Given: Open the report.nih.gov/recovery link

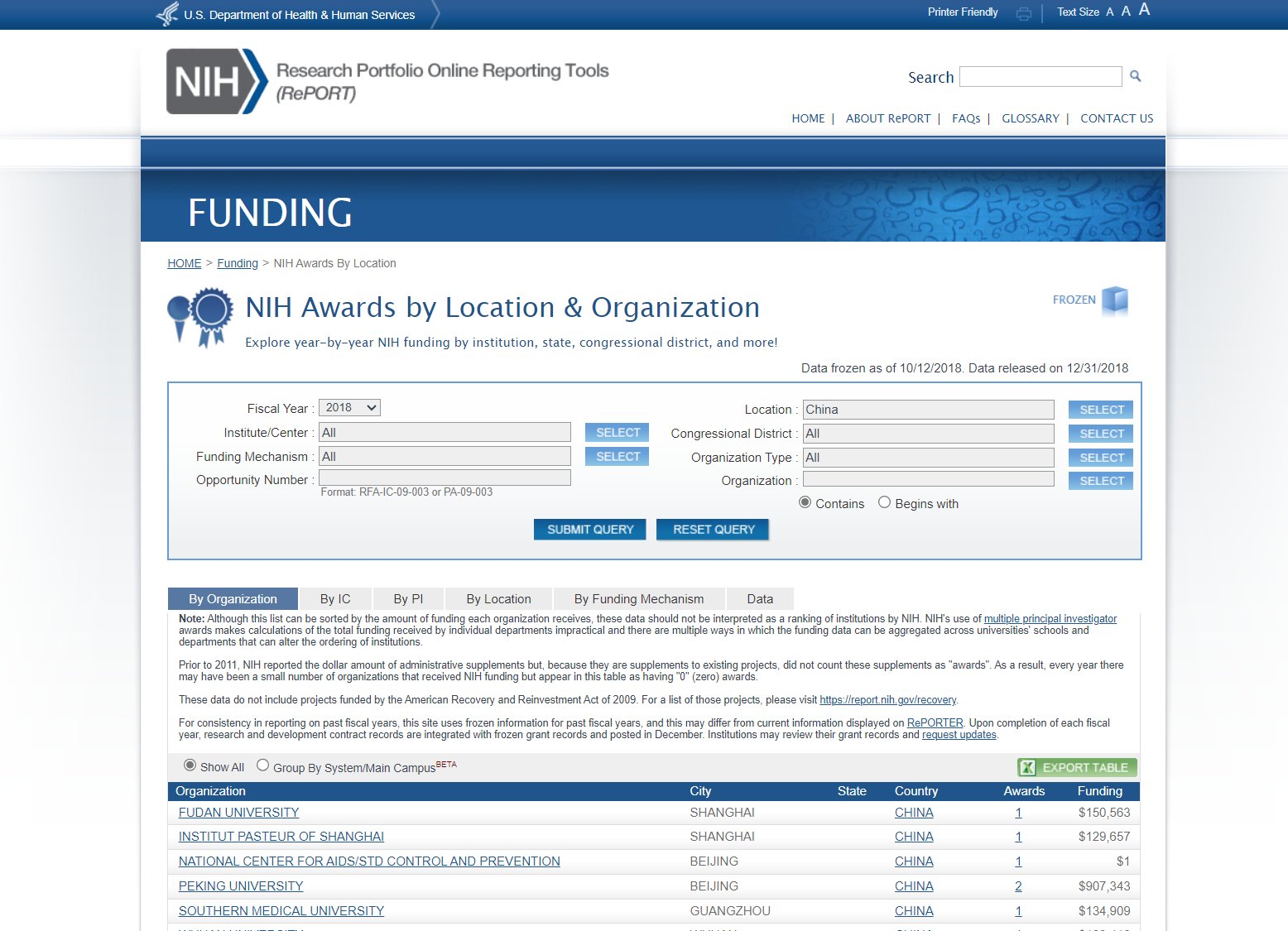Looking at the screenshot, I should pyautogui.click(x=888, y=700).
